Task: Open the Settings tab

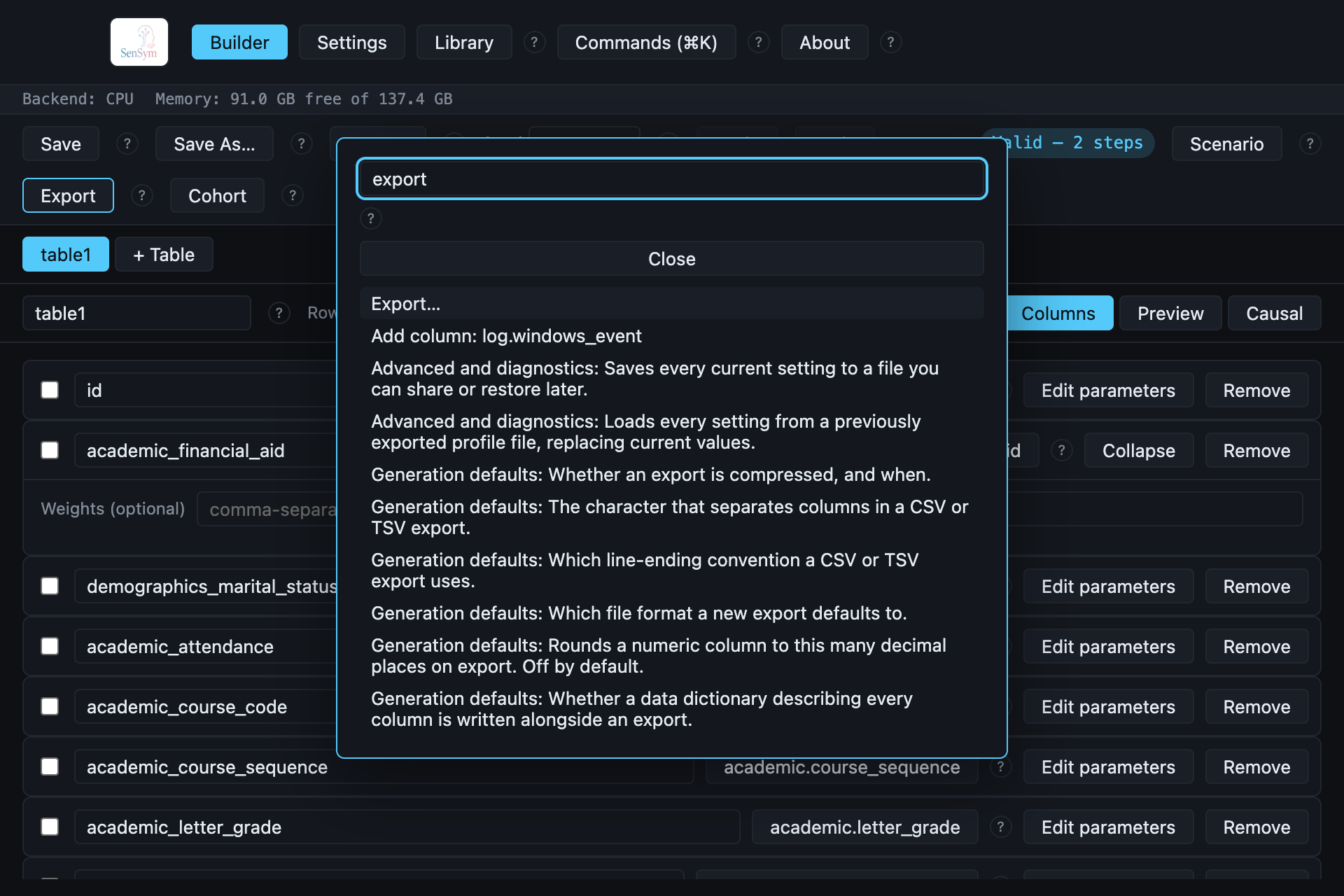Action: pyautogui.click(x=351, y=42)
